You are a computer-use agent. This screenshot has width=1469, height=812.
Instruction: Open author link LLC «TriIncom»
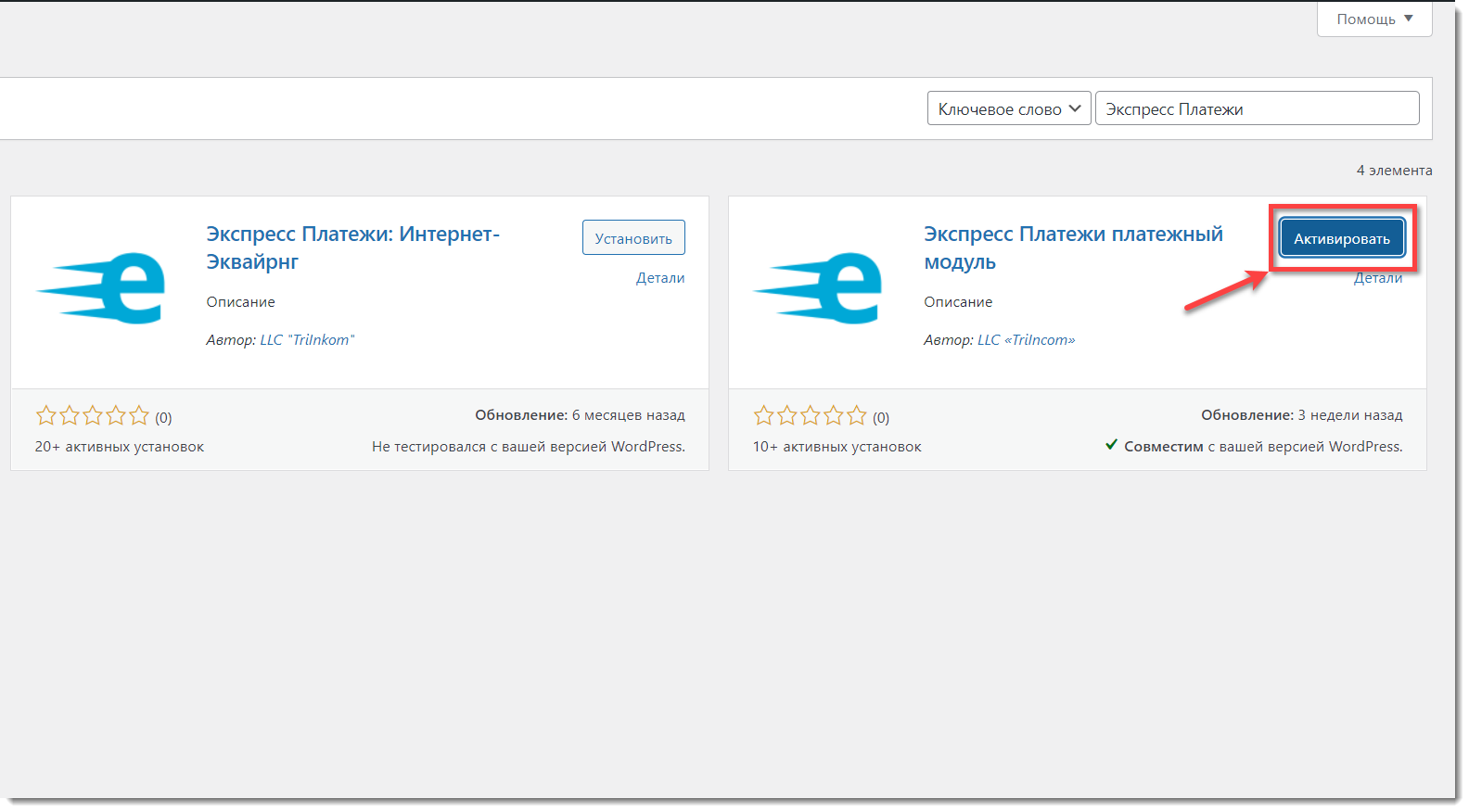point(1026,340)
